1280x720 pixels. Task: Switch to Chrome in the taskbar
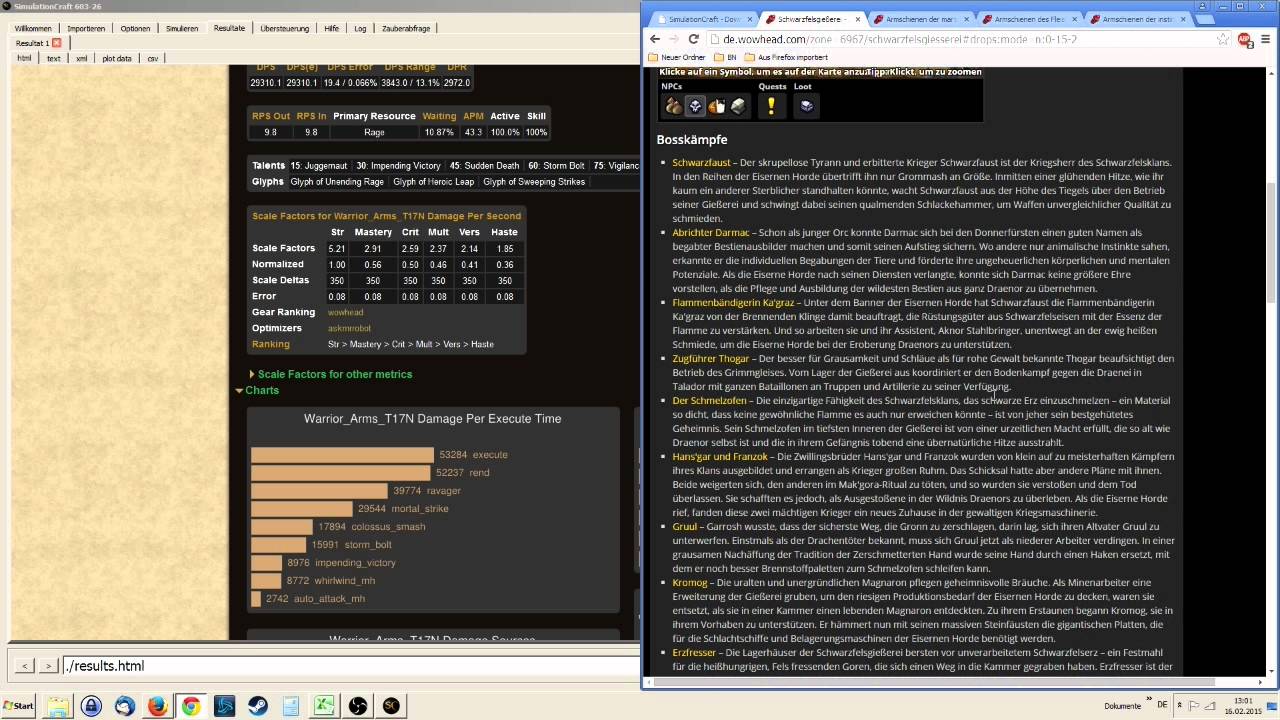(x=190, y=706)
